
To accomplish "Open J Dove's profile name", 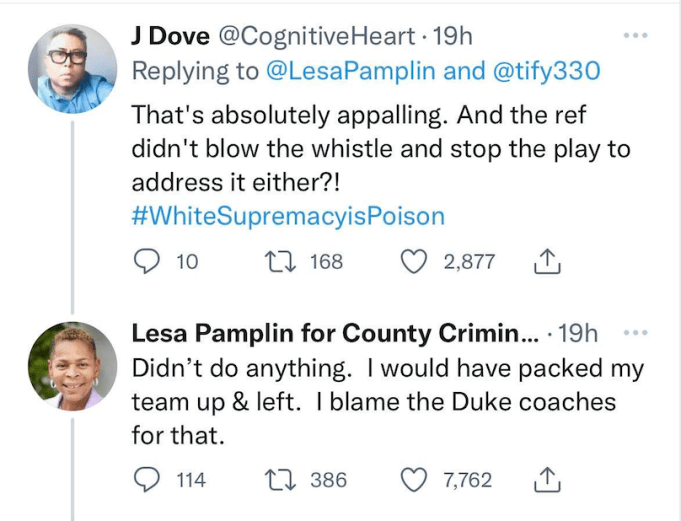I will coord(172,37).
